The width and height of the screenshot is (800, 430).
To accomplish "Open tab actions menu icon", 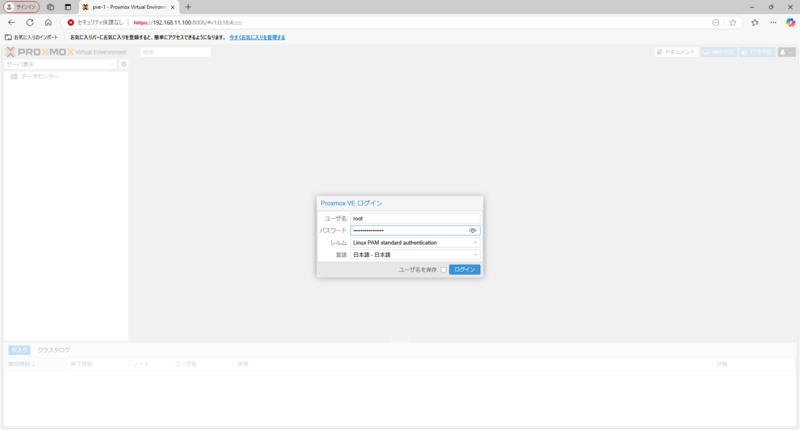I will point(68,7).
